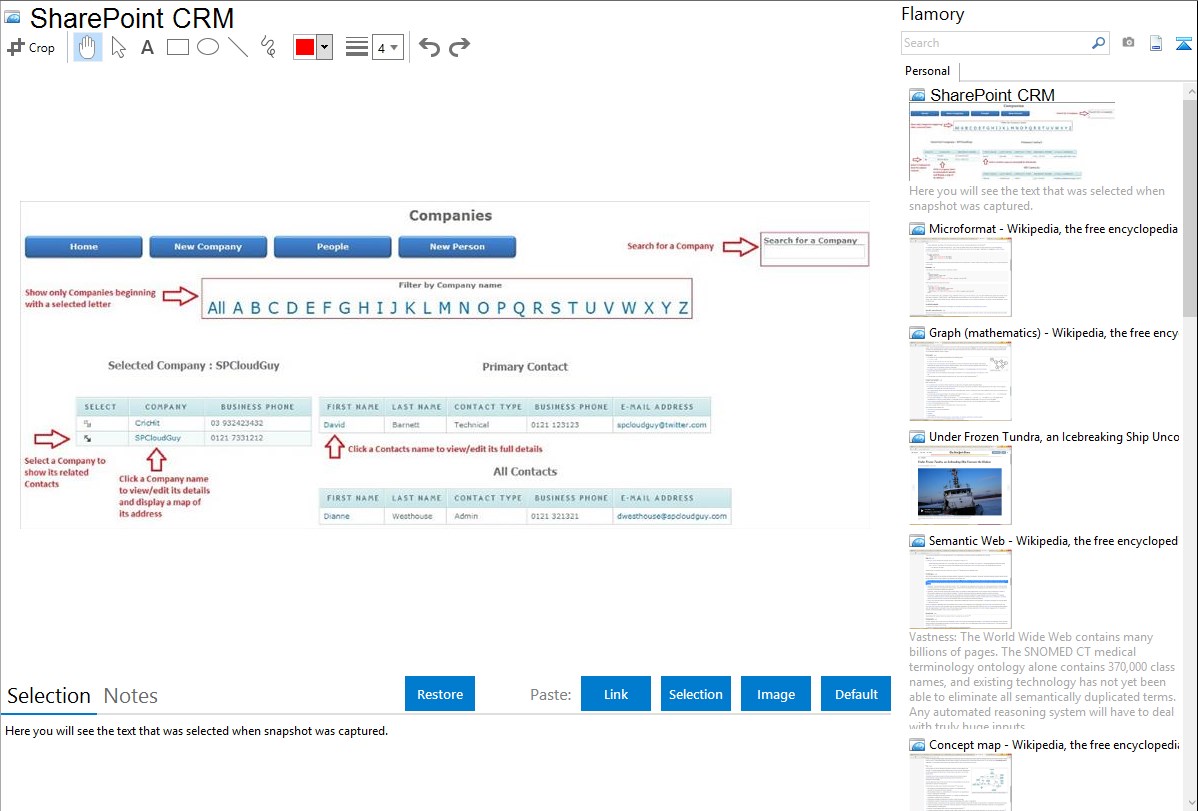Open the Microformat Wikipedia snapshot thumbnail
This screenshot has width=1198, height=811.
[x=960, y=277]
